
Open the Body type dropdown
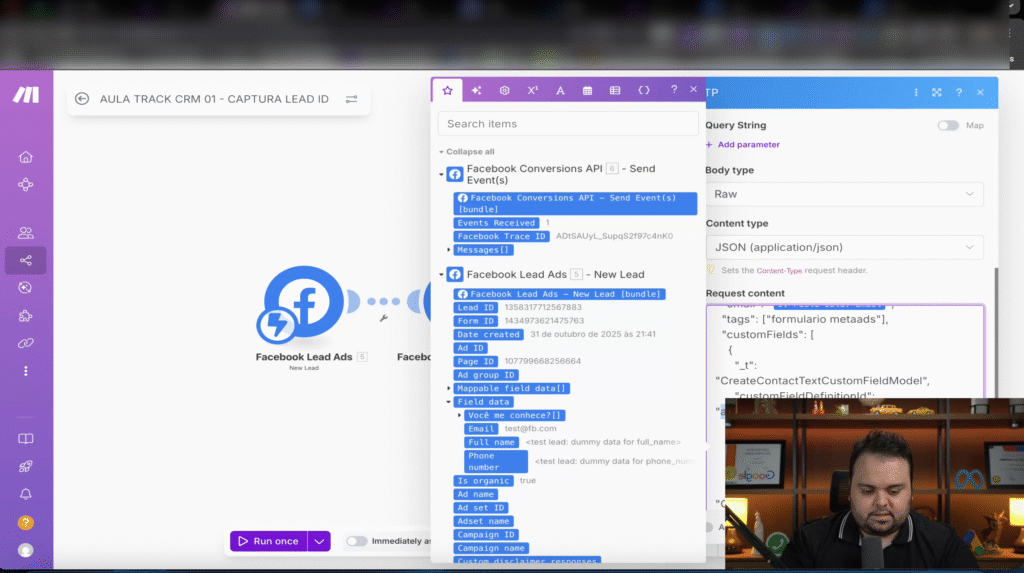(x=844, y=194)
